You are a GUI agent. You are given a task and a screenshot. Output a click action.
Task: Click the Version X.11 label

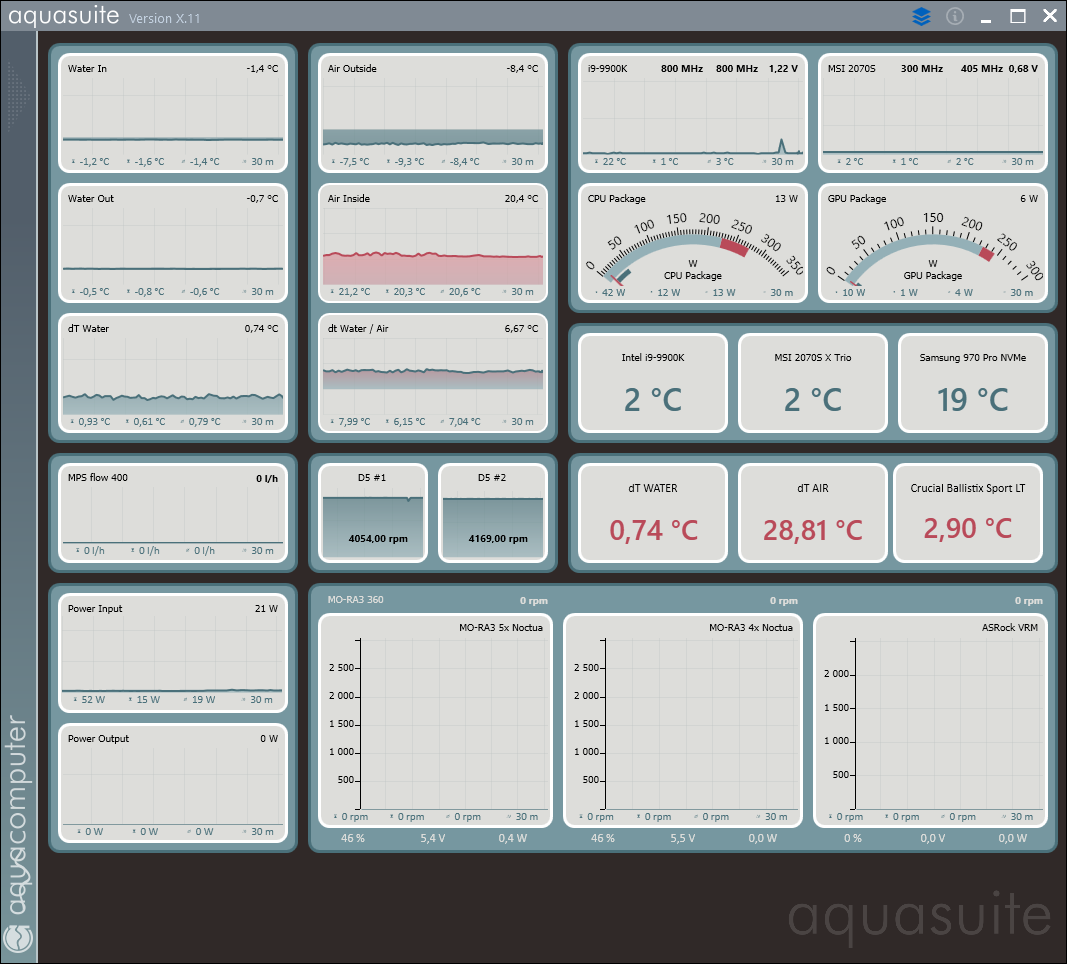coord(165,18)
